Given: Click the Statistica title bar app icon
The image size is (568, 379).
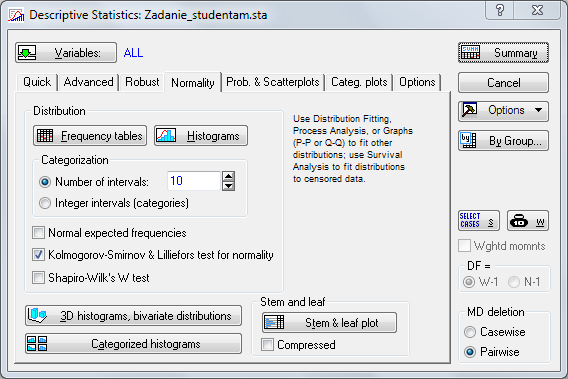Looking at the screenshot, I should [x=17, y=15].
